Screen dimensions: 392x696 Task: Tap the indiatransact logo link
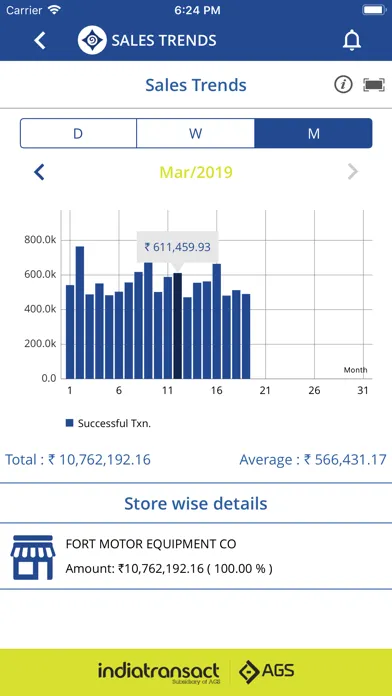click(158, 672)
